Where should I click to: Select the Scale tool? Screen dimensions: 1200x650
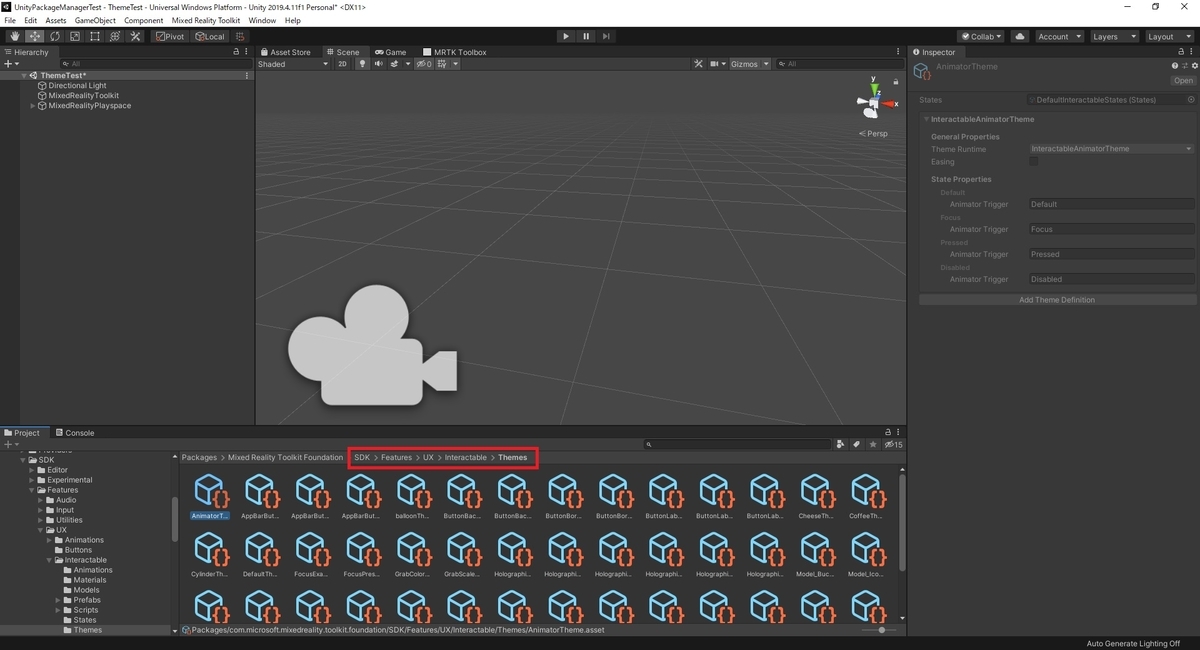coord(74,36)
